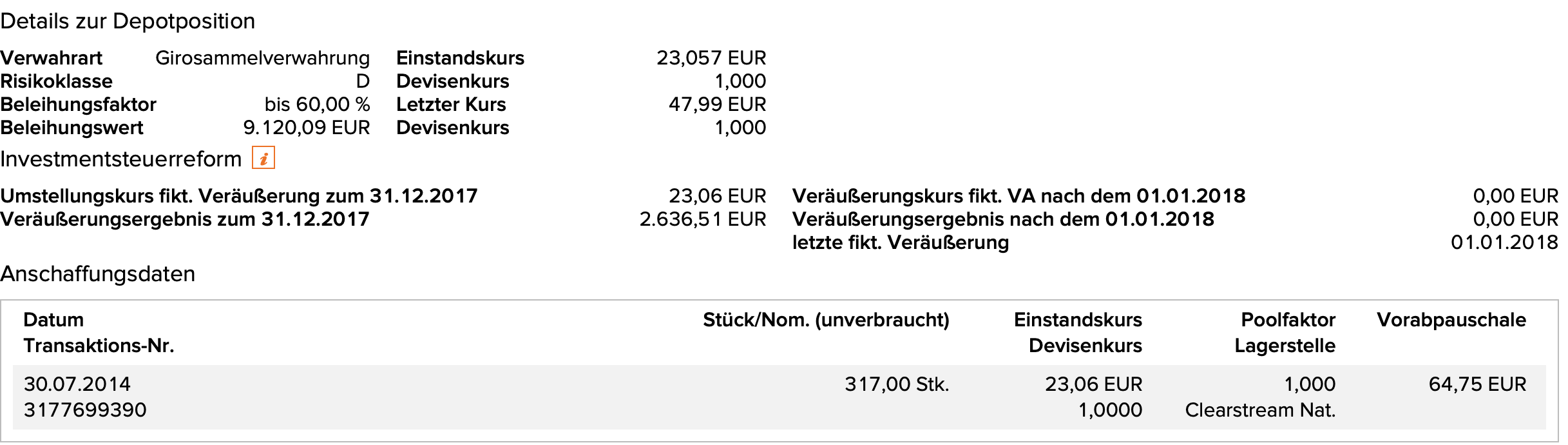The width and height of the screenshot is (1568, 445).
Task: Click the Vorabpauschale value 64,75 EUR
Action: pyautogui.click(x=1477, y=384)
